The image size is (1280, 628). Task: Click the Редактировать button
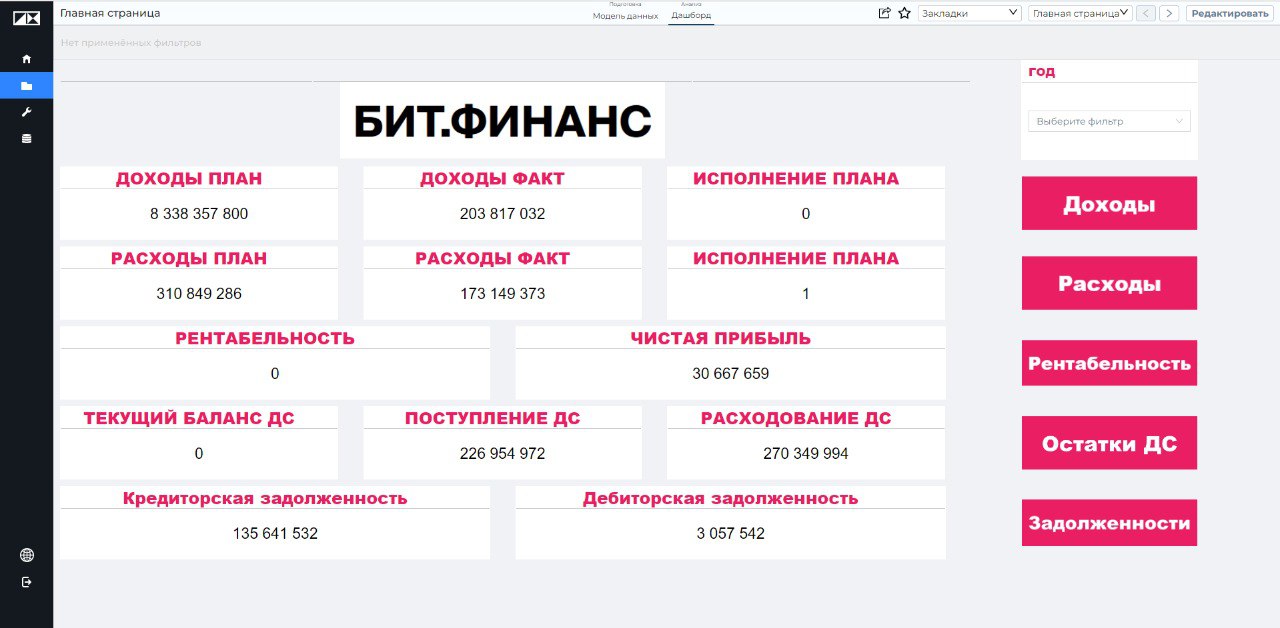point(1229,13)
